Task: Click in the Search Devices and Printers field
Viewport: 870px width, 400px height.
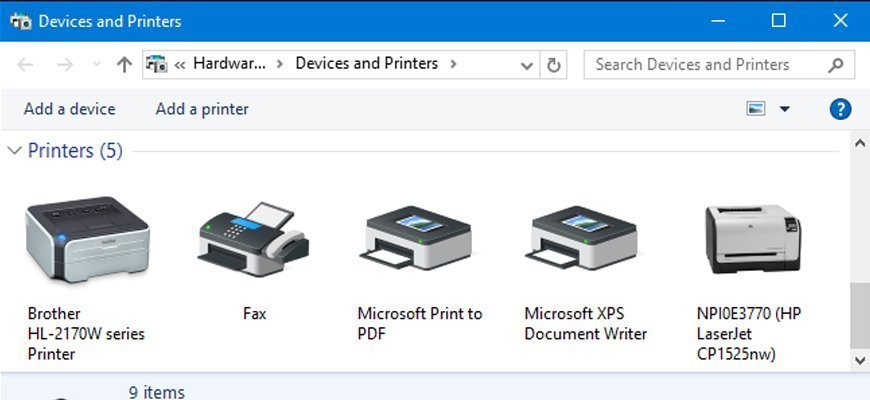Action: tap(705, 65)
